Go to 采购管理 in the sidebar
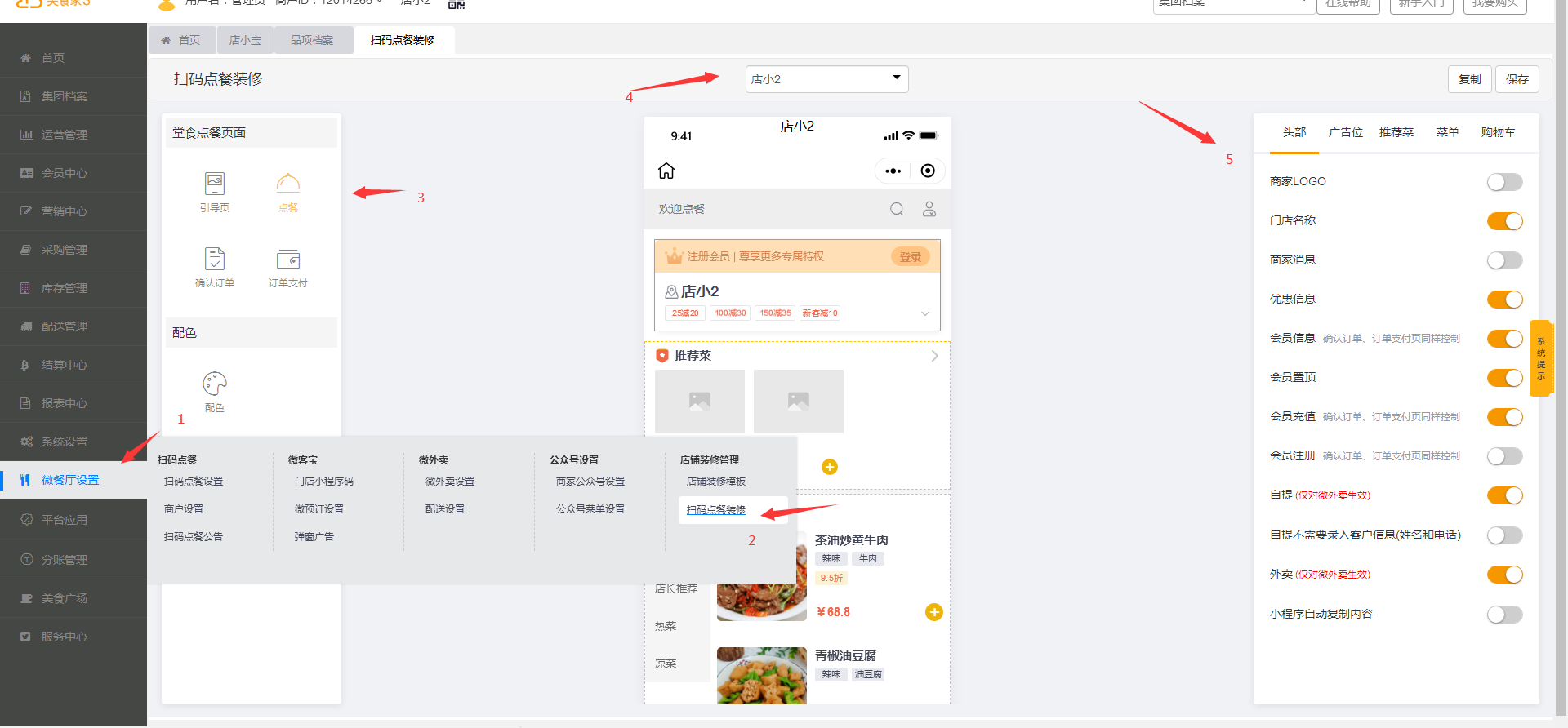The width and height of the screenshot is (1568, 728). pyautogui.click(x=73, y=250)
